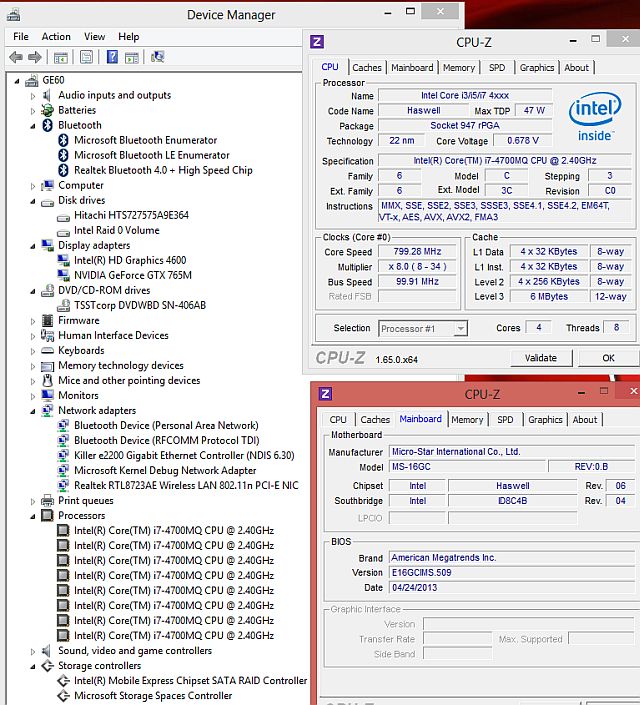The width and height of the screenshot is (640, 705).
Task: Switch to Memory tab in upper CPU-Z window
Action: tap(459, 67)
